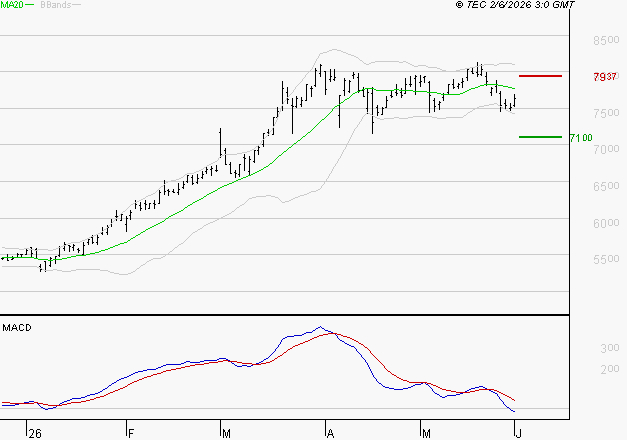Click the MACD panel title
Viewport: 627px width, 440px height.
pos(17,328)
